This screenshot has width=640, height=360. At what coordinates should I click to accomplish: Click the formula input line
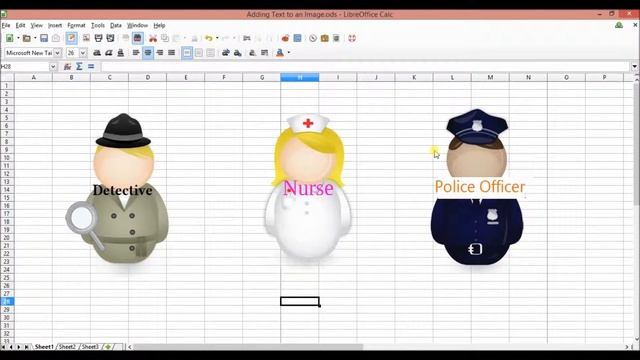pyautogui.click(x=364, y=67)
